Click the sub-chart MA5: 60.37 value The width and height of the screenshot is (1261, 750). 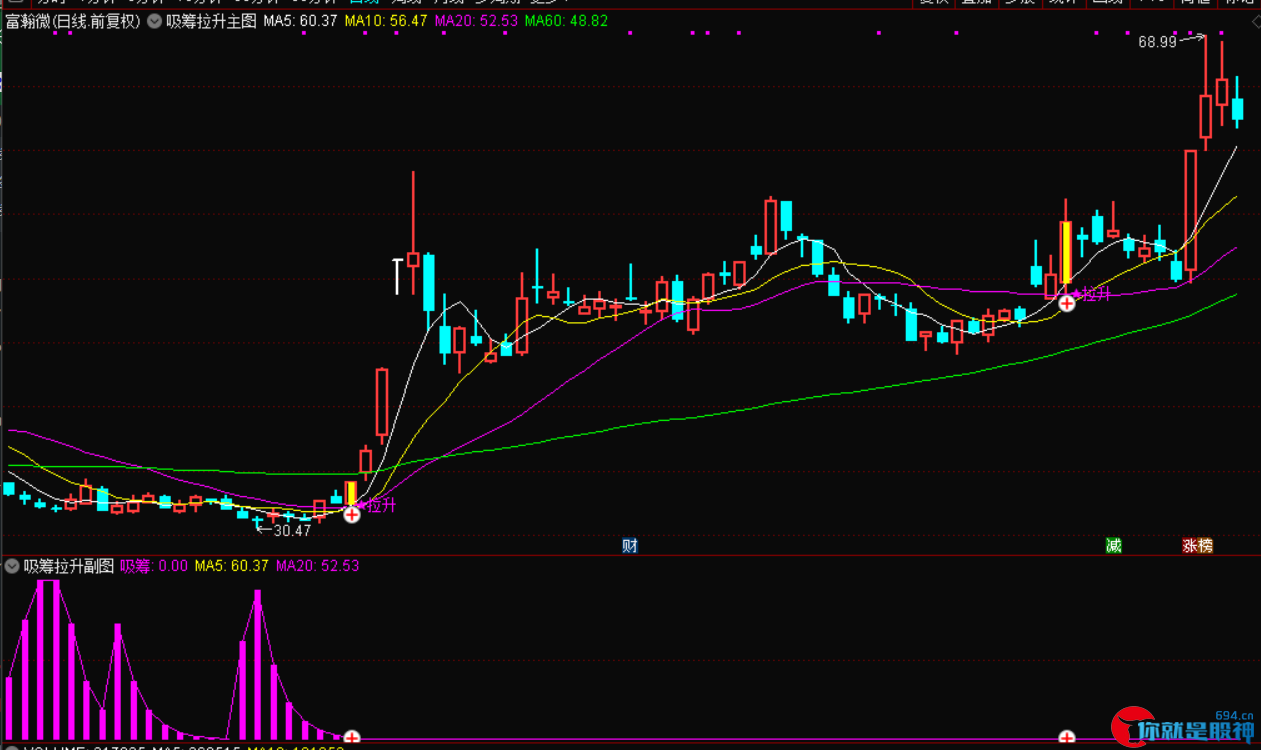click(231, 565)
